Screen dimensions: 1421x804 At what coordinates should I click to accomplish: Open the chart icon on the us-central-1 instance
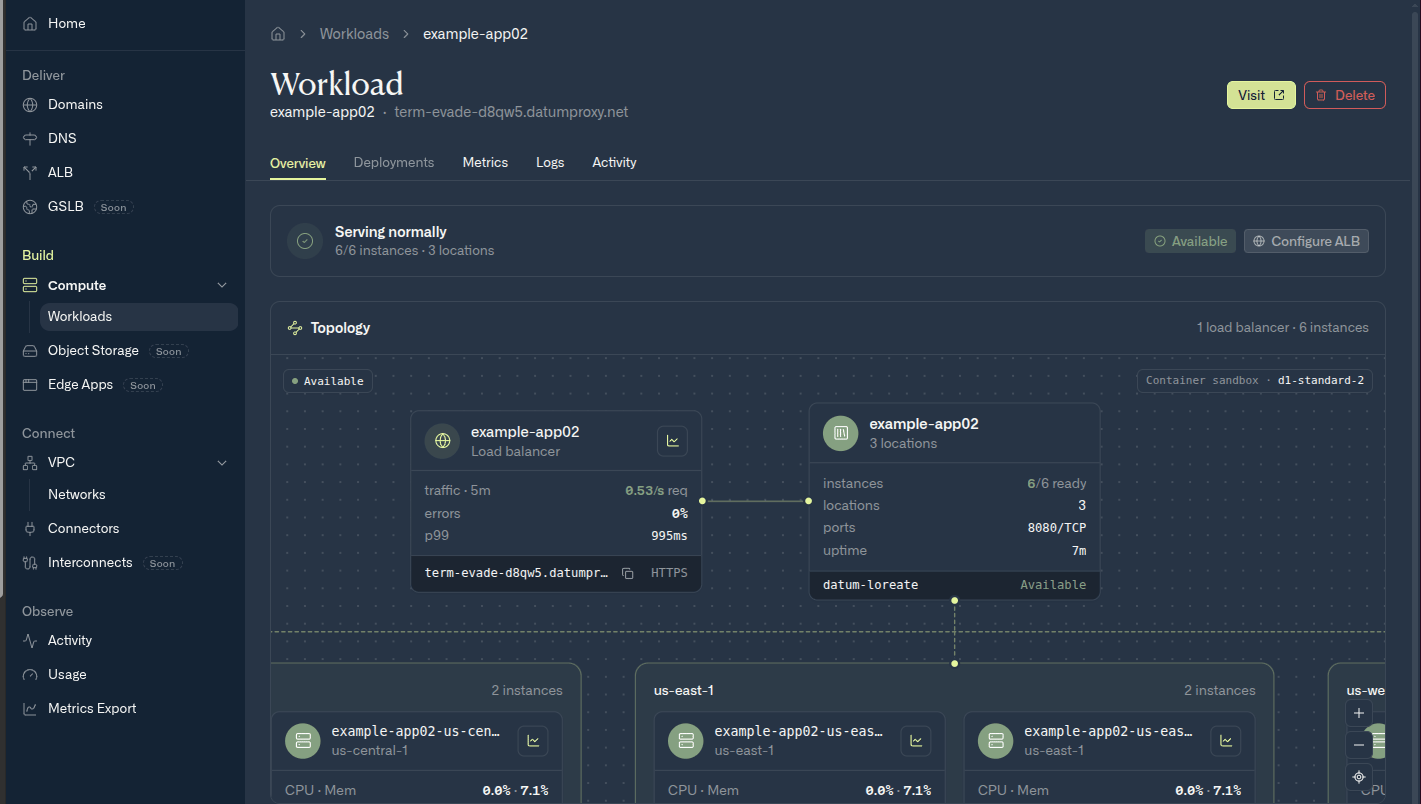point(533,741)
